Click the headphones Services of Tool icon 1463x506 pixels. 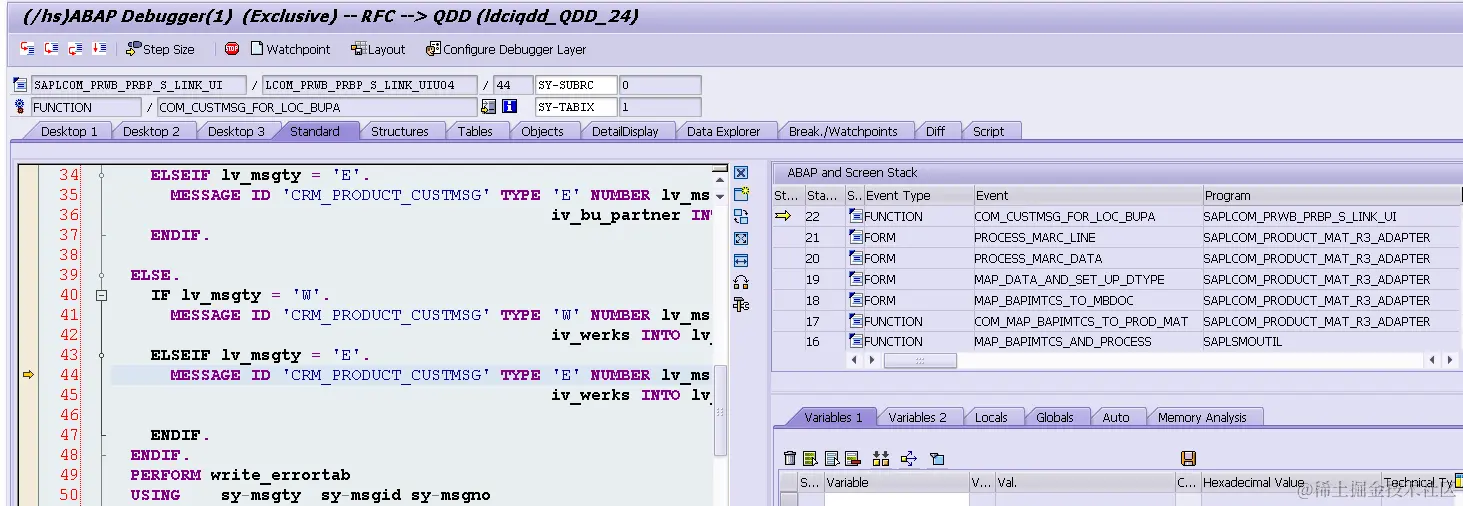(741, 283)
